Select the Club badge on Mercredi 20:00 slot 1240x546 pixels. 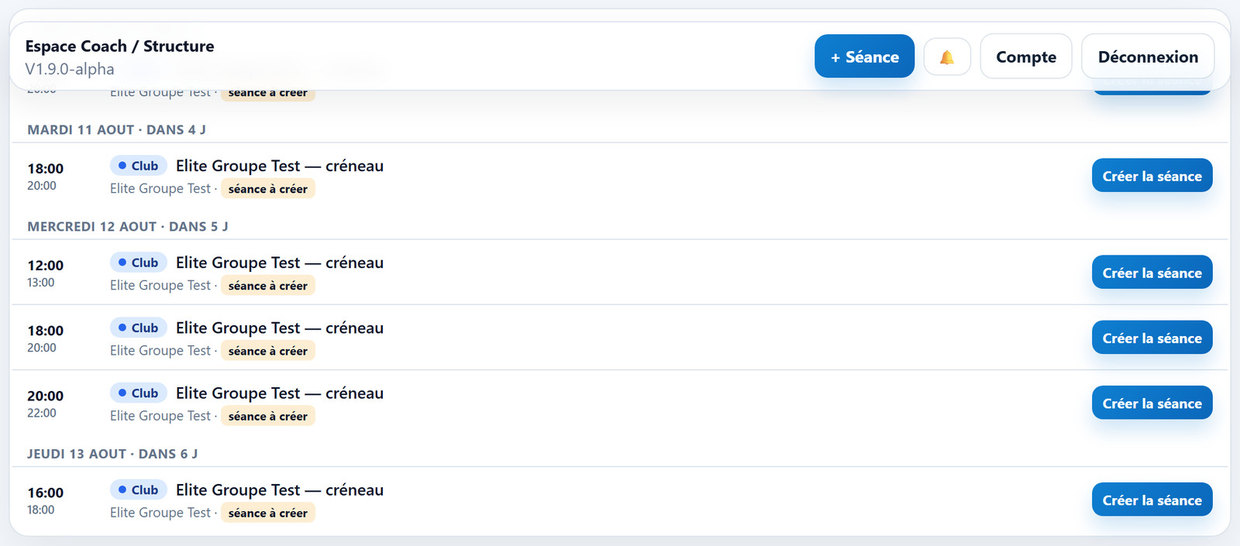coord(138,393)
